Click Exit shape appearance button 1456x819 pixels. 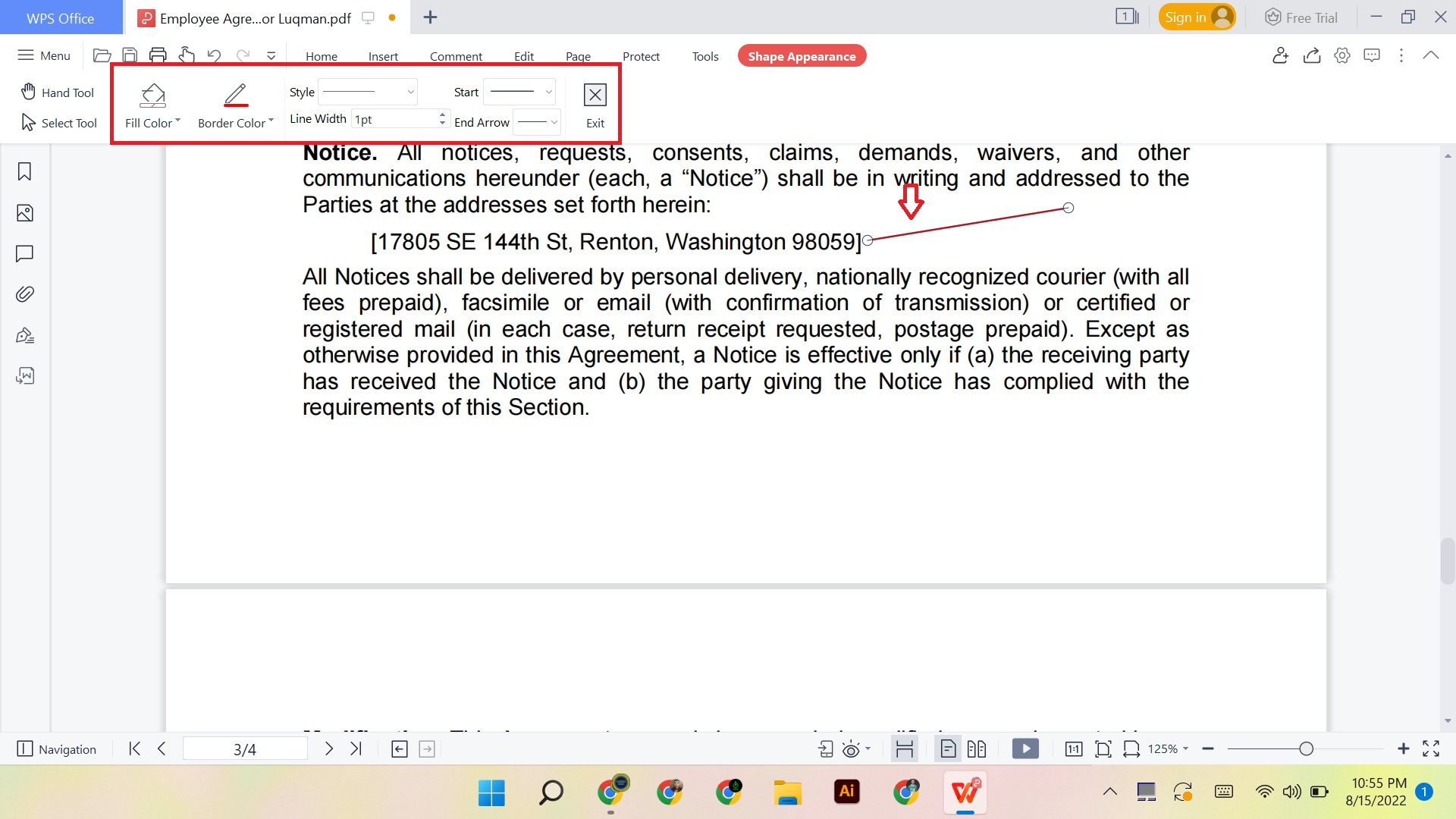pos(595,105)
